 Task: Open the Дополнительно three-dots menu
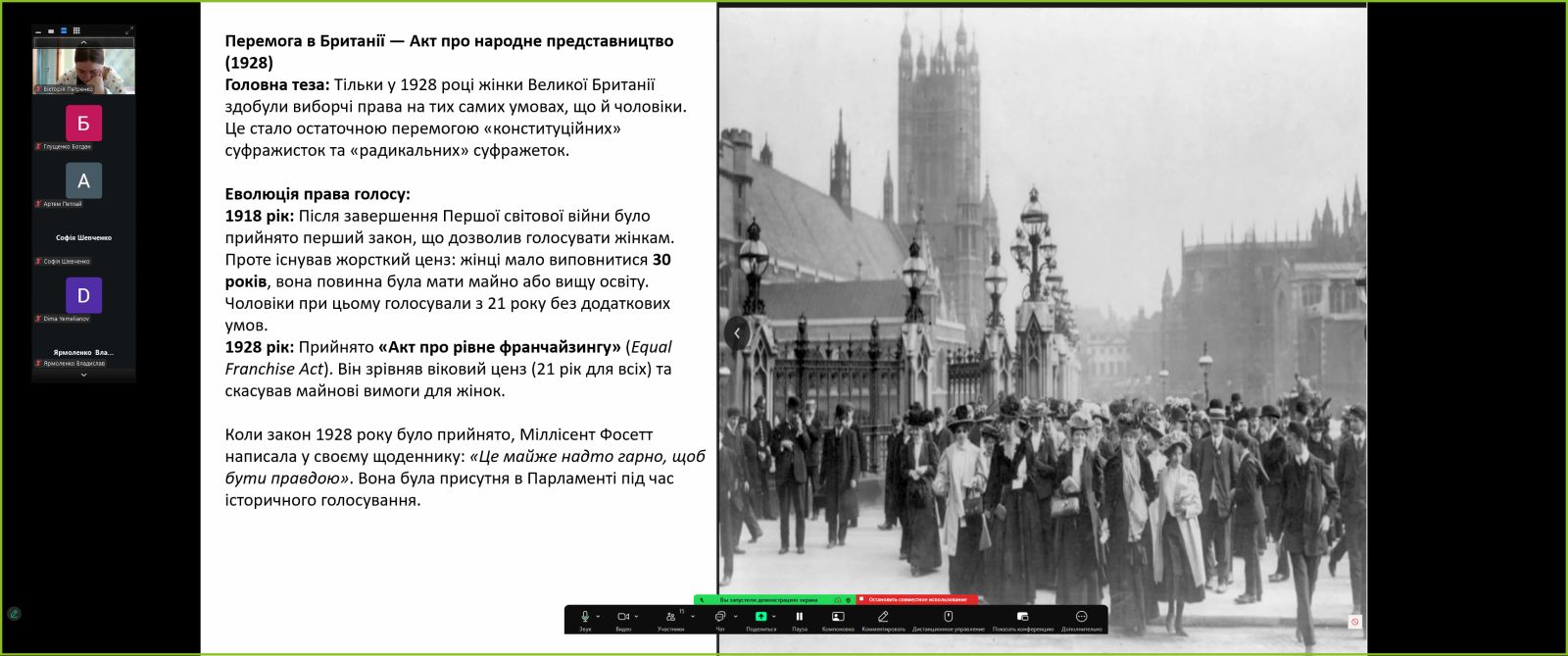[1082, 618]
